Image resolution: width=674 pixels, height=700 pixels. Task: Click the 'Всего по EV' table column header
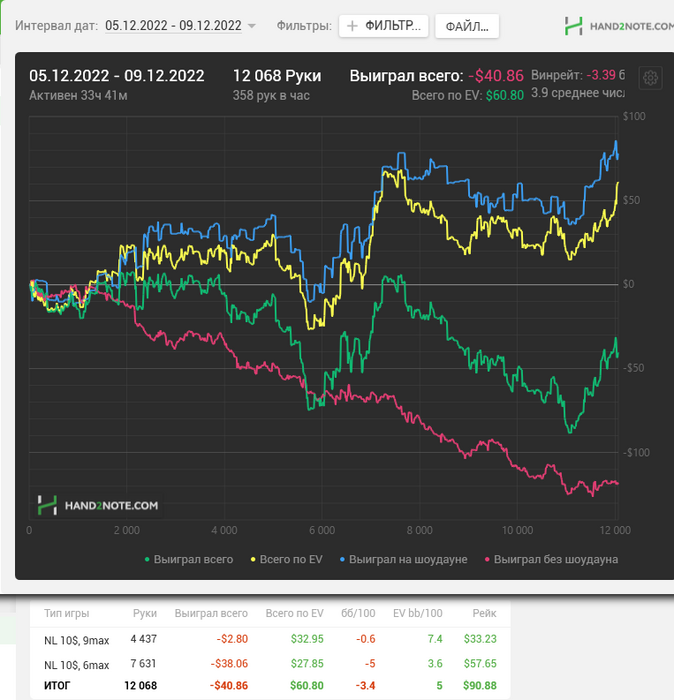click(295, 613)
